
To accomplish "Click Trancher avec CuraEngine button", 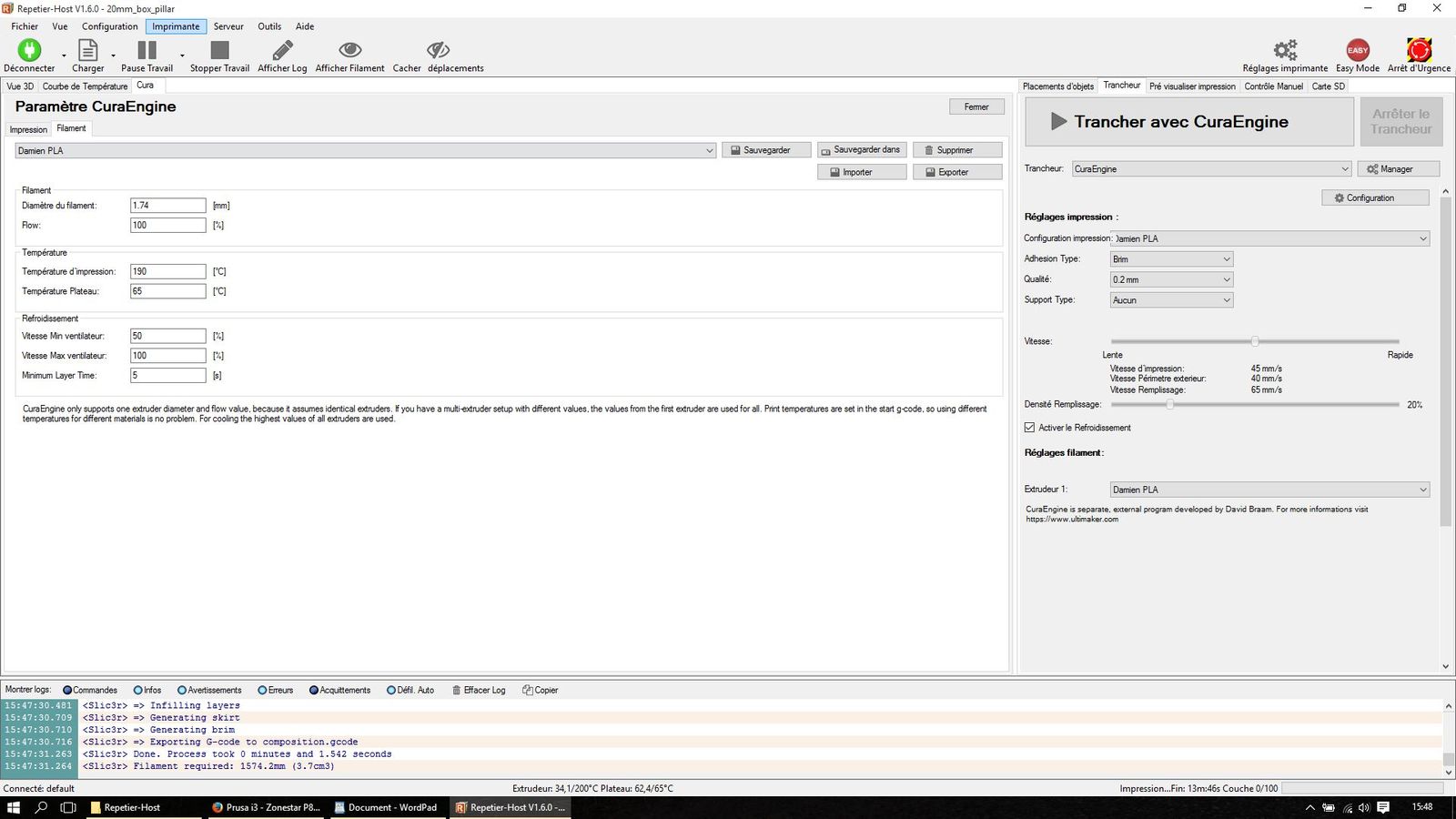I will click(x=1189, y=122).
